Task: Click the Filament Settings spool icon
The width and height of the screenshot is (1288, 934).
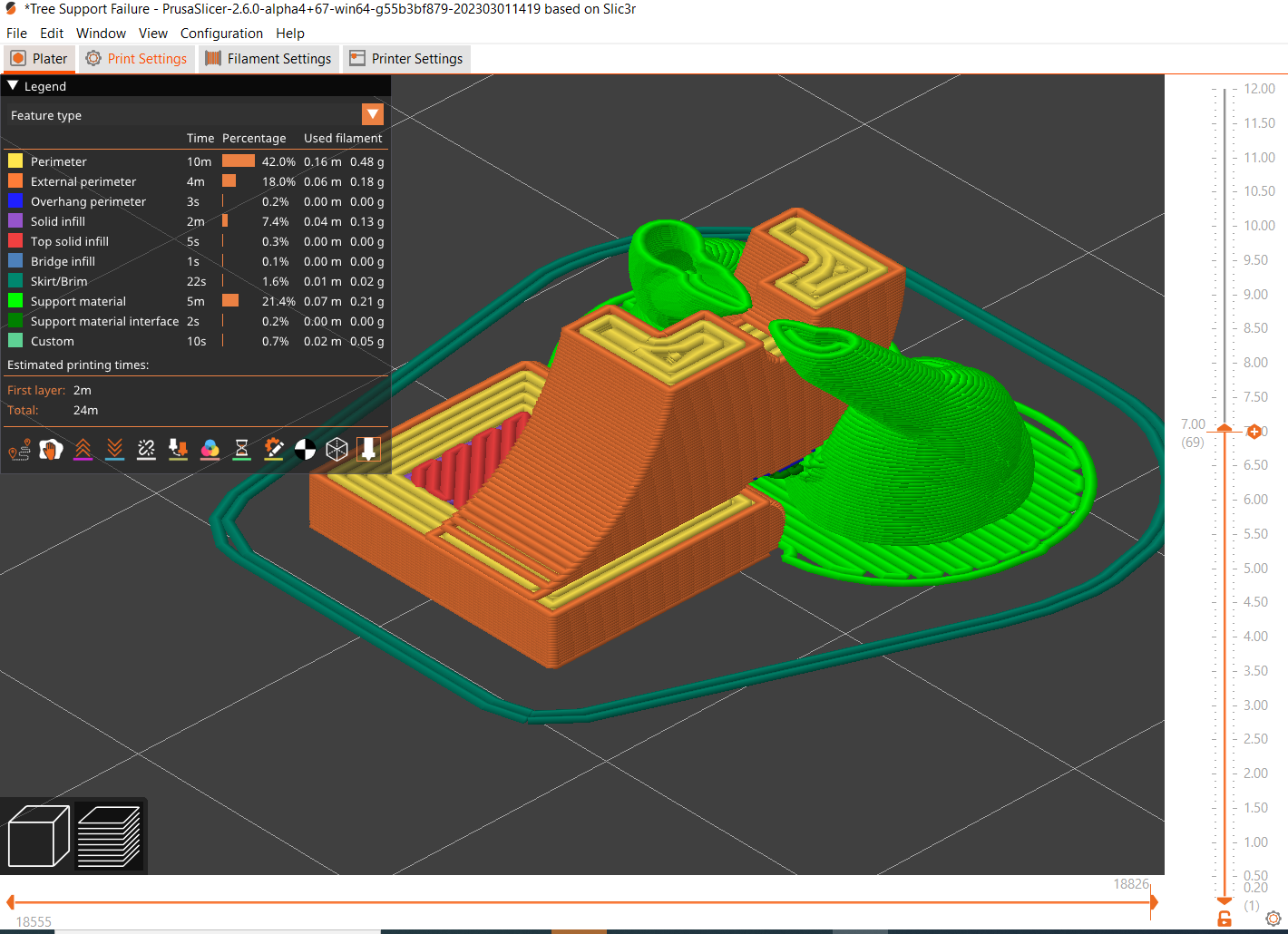Action: click(x=213, y=58)
